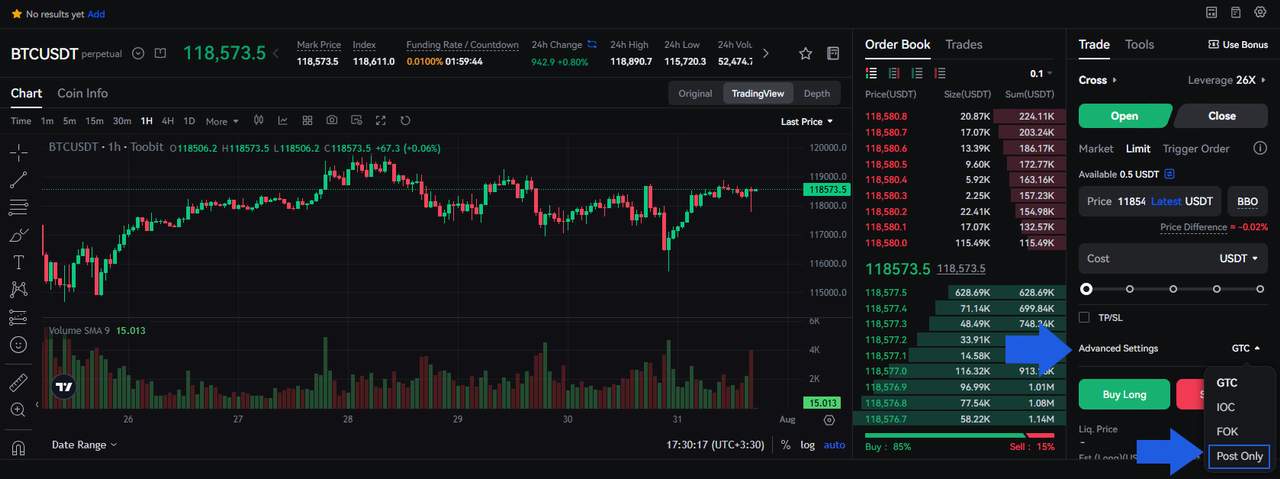Enter fullscreen chart mode

tap(381, 121)
